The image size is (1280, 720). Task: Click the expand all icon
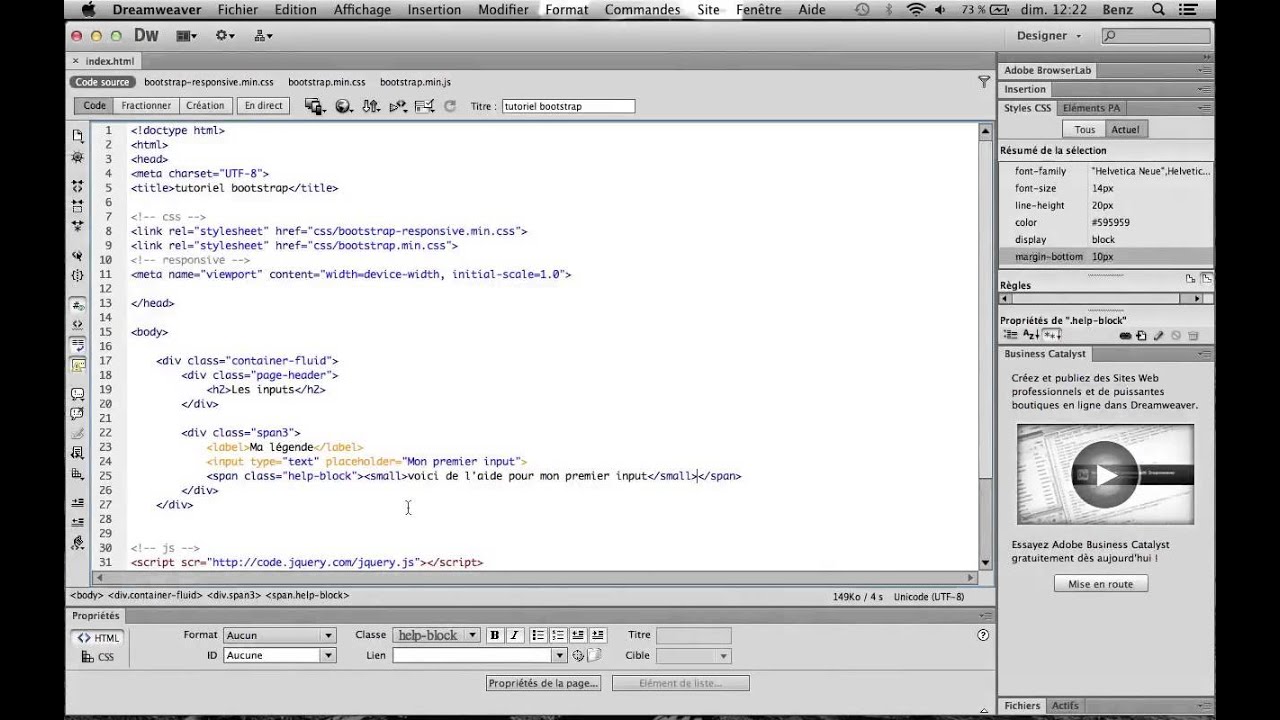78,225
